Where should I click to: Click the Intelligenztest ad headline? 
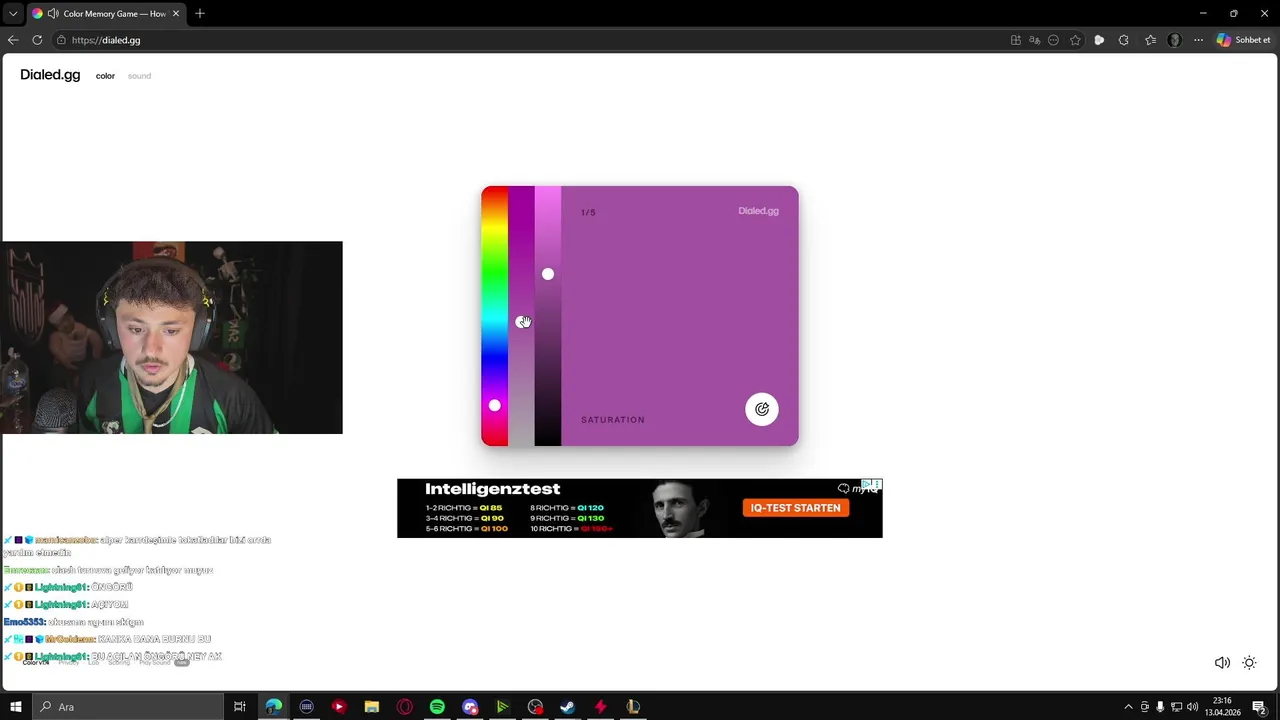pos(492,489)
